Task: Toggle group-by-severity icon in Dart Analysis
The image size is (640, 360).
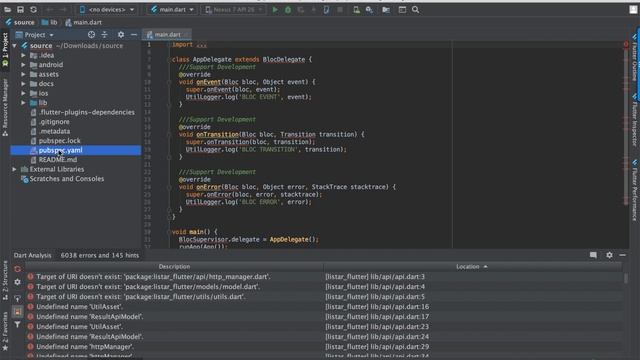Action: pyautogui.click(x=17, y=311)
